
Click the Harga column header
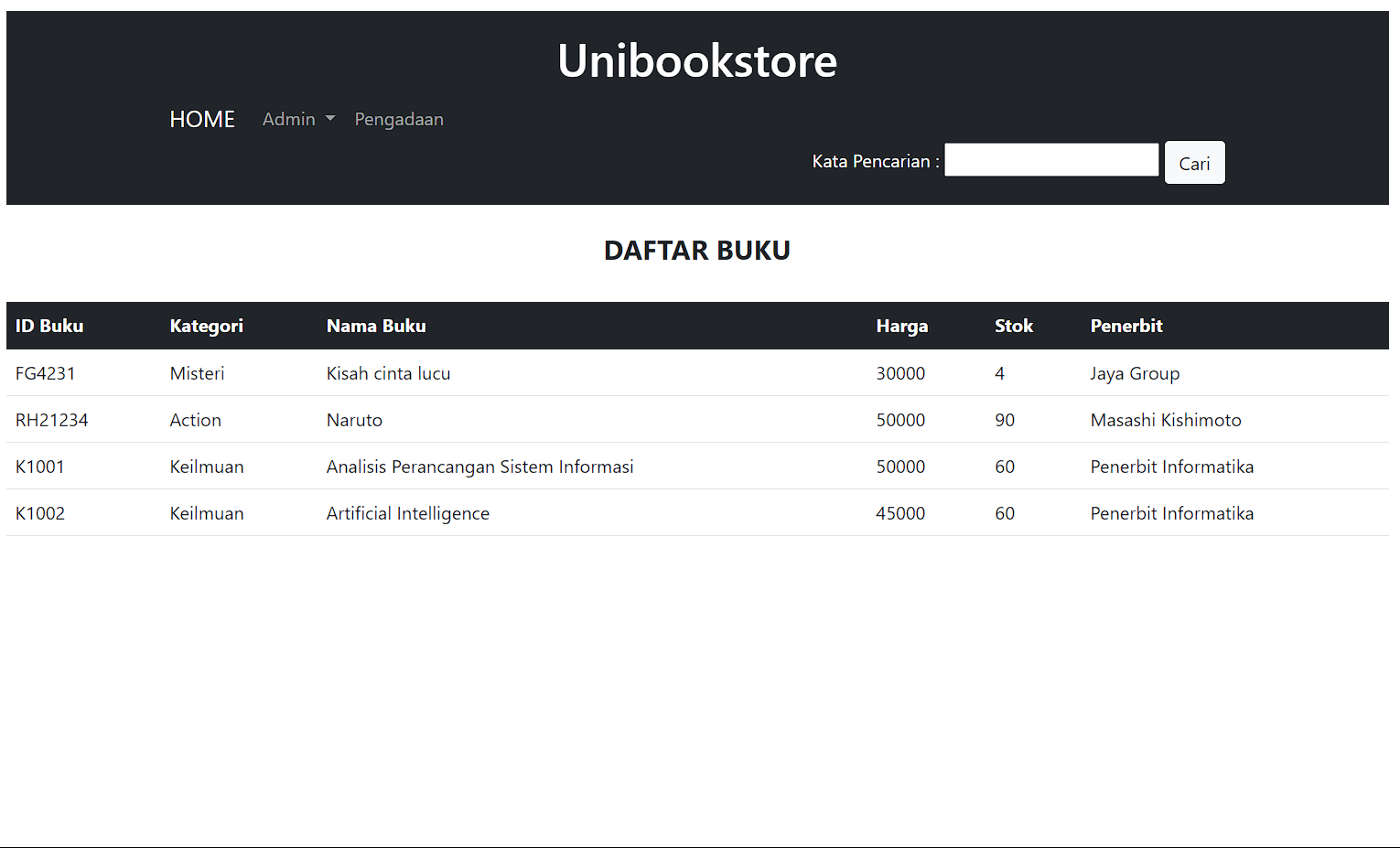click(x=901, y=327)
